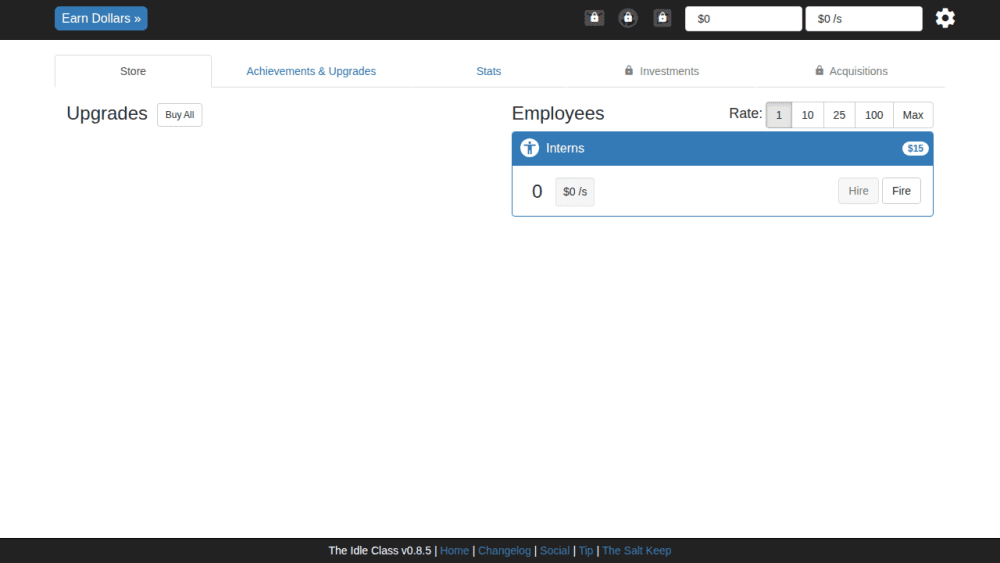Click the lock icon beside Acquisitions
This screenshot has height=563, width=1000.
[820, 71]
